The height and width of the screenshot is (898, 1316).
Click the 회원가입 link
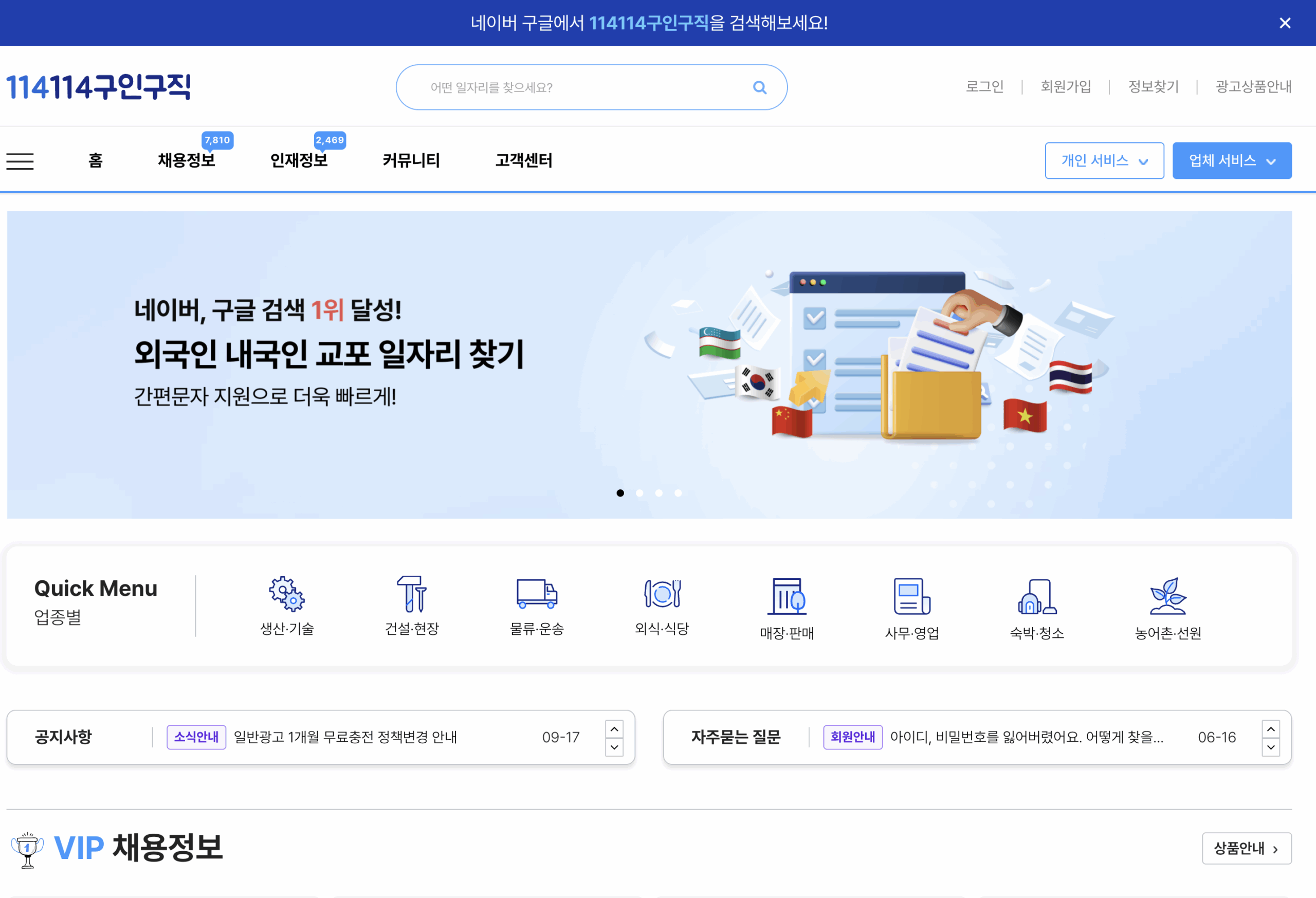point(1066,87)
